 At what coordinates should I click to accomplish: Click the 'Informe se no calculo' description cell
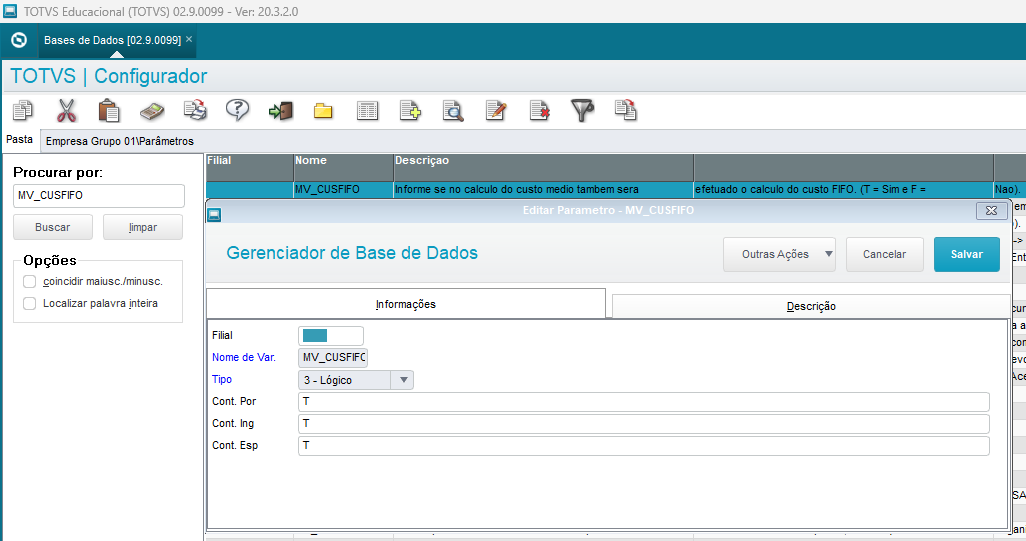[543, 190]
